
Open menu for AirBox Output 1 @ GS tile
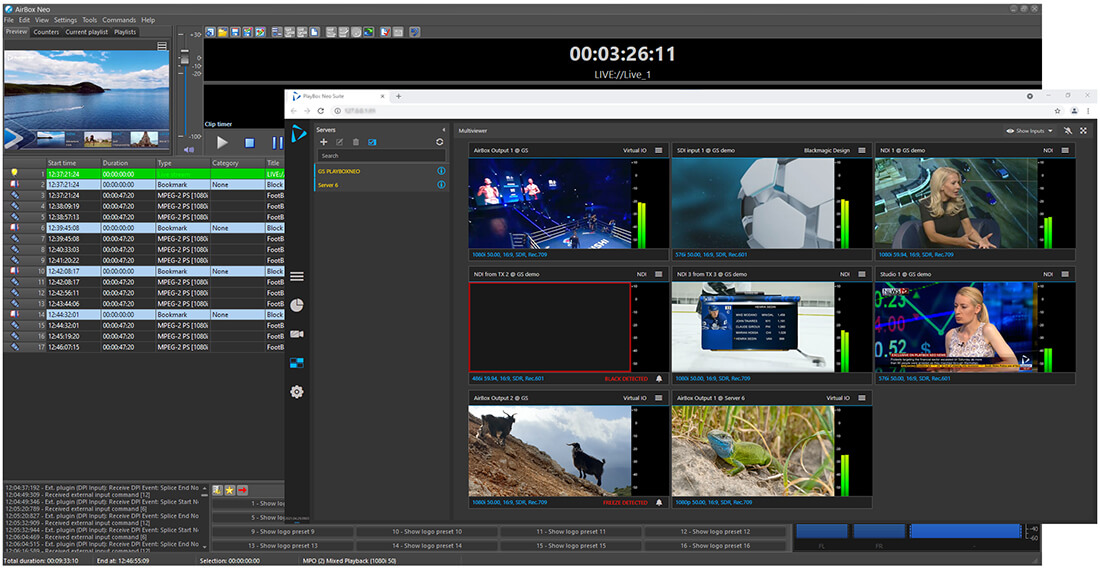[659, 150]
